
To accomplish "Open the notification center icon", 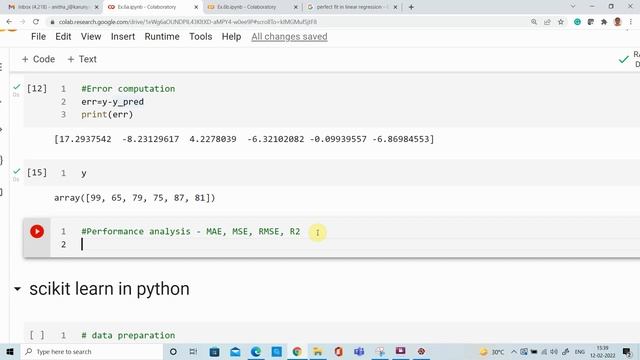I will [627, 351].
